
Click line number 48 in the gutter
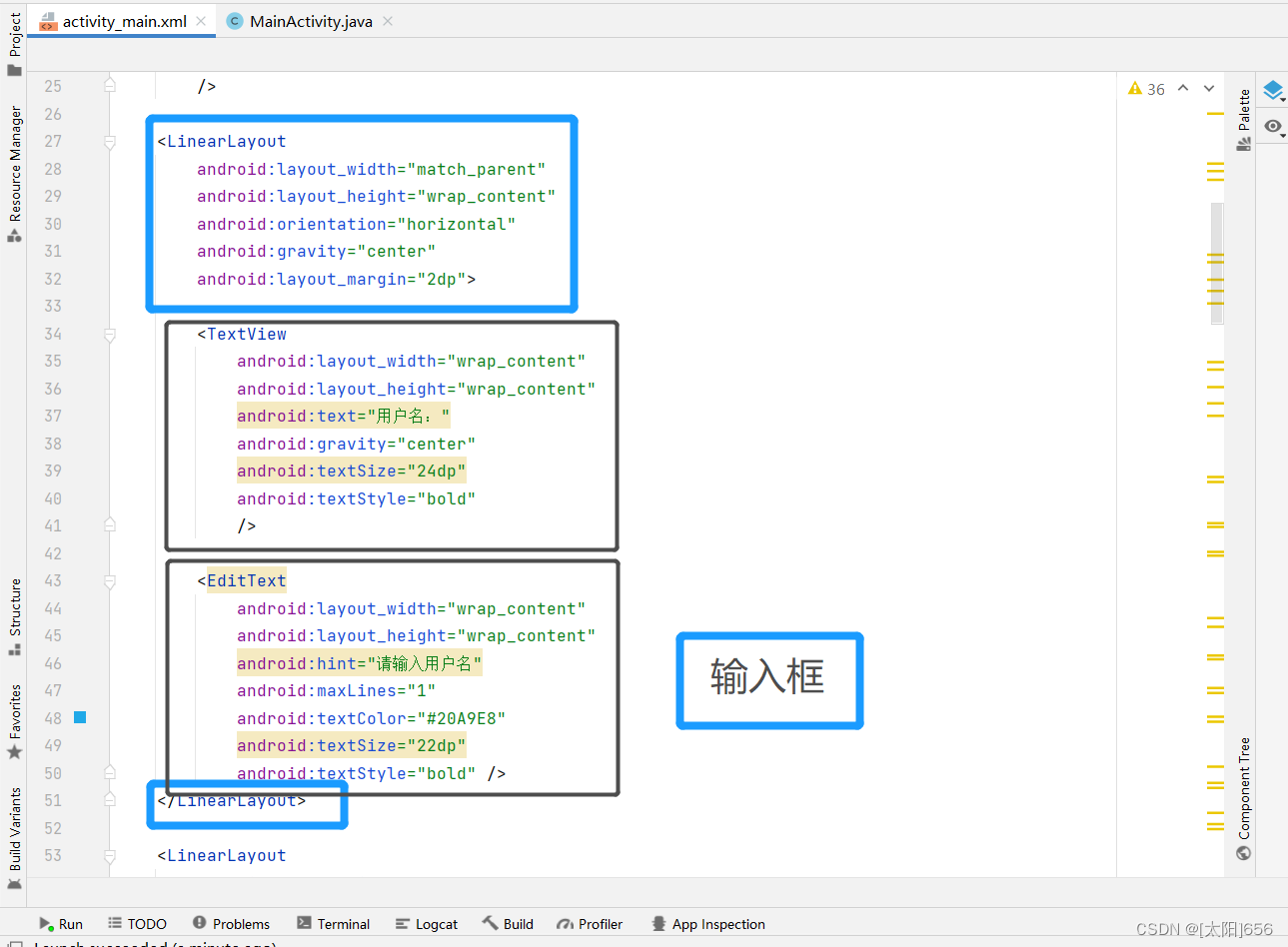pos(53,718)
